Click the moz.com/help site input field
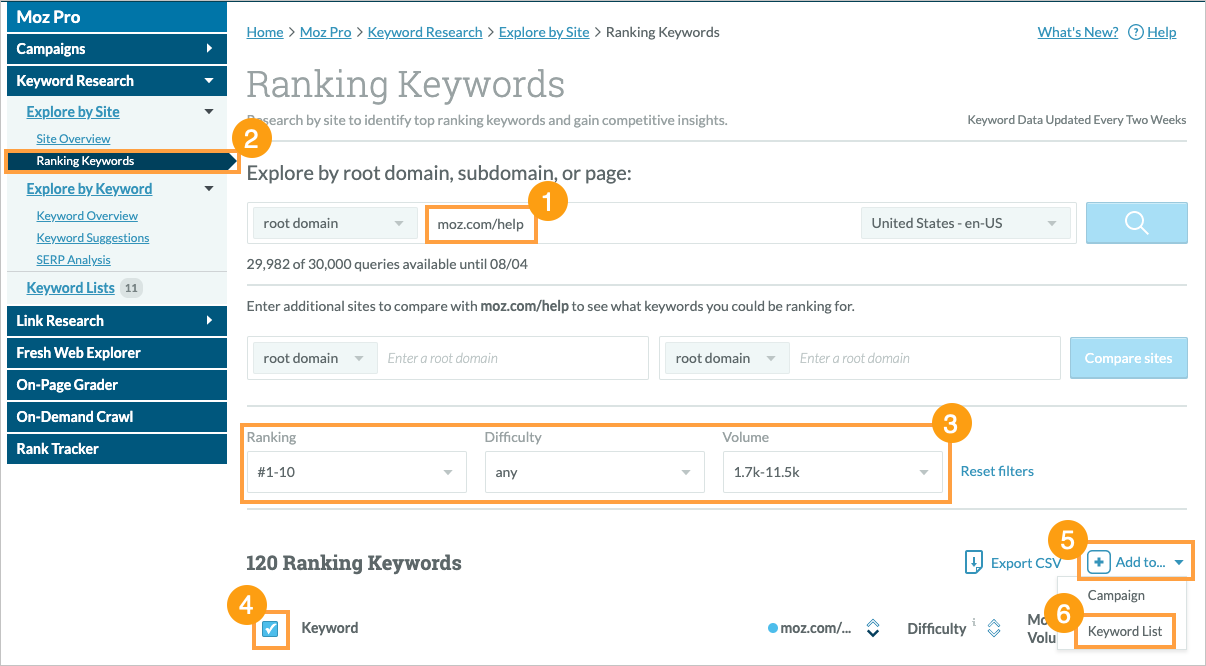This screenshot has height=666, width=1206. point(481,224)
